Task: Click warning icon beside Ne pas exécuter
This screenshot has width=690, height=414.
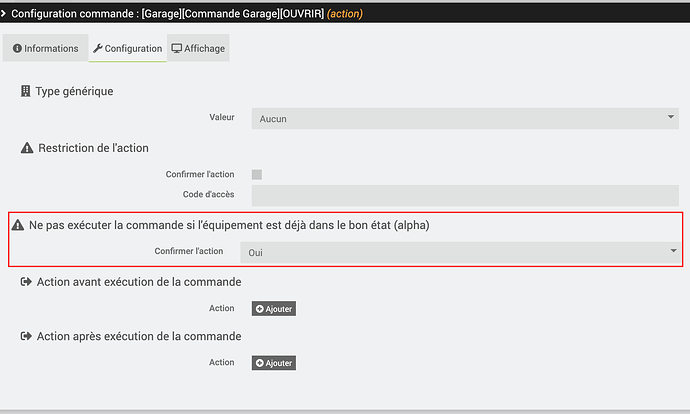Action: coord(18,225)
